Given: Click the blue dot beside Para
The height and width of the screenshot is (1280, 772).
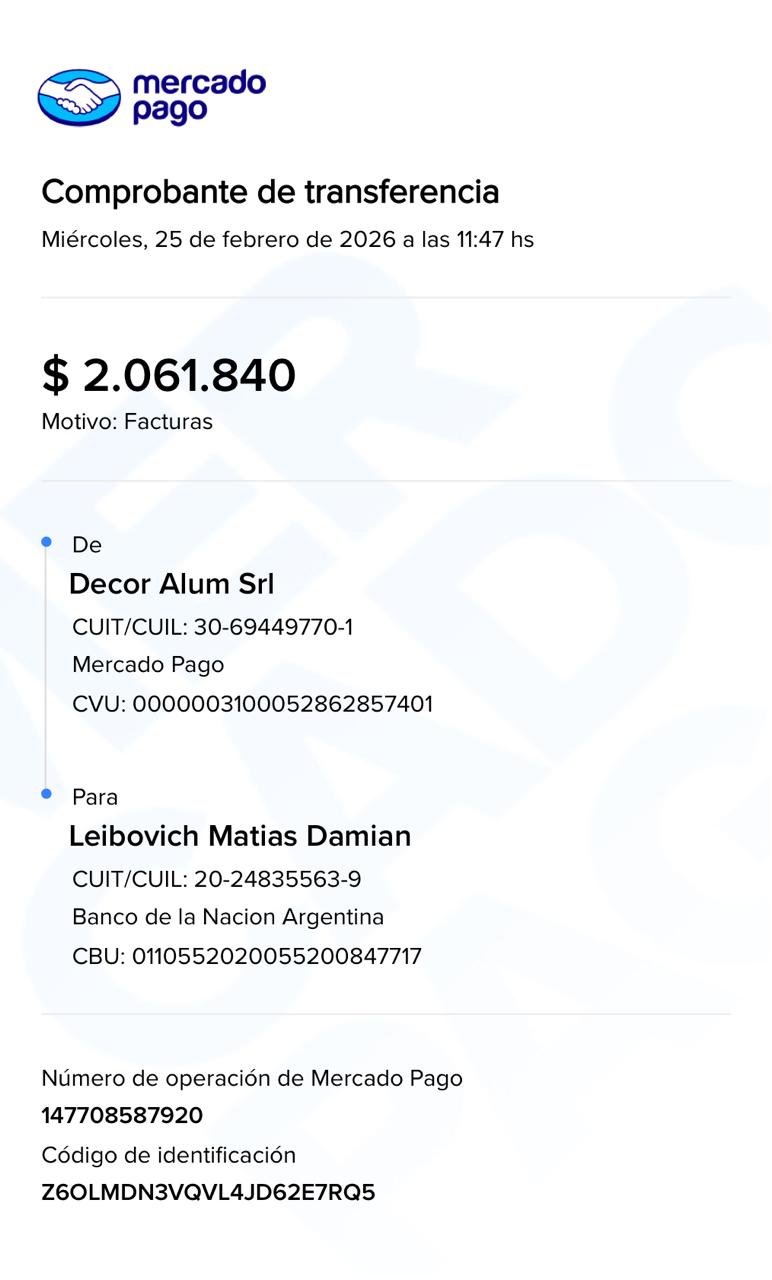Looking at the screenshot, I should 46,794.
